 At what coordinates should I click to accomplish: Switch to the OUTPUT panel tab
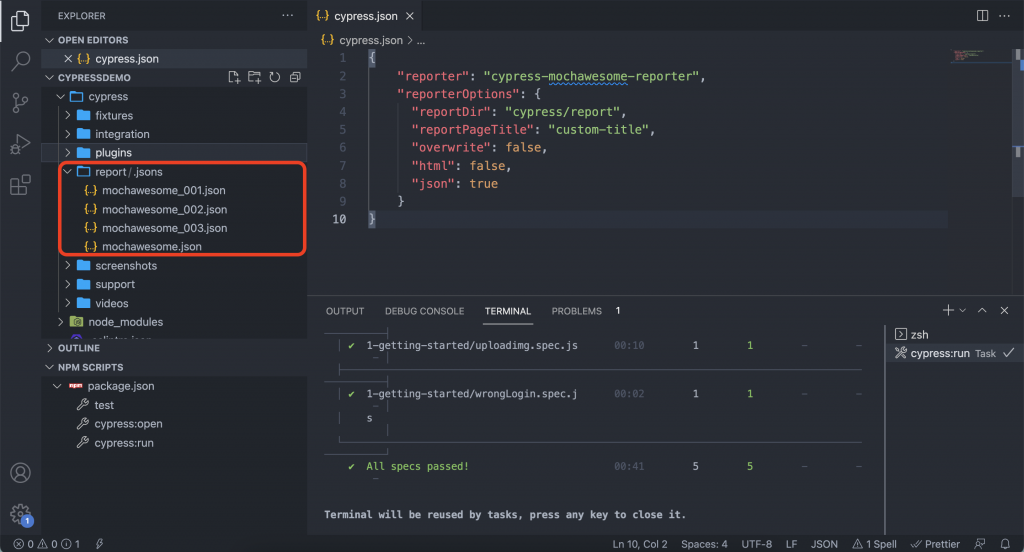[x=345, y=311]
